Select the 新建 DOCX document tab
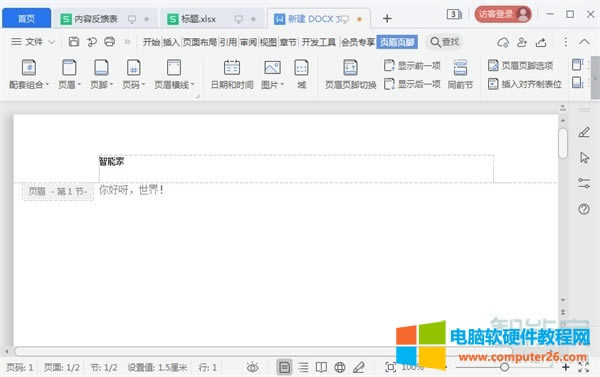This screenshot has width=600, height=377. tap(319, 18)
